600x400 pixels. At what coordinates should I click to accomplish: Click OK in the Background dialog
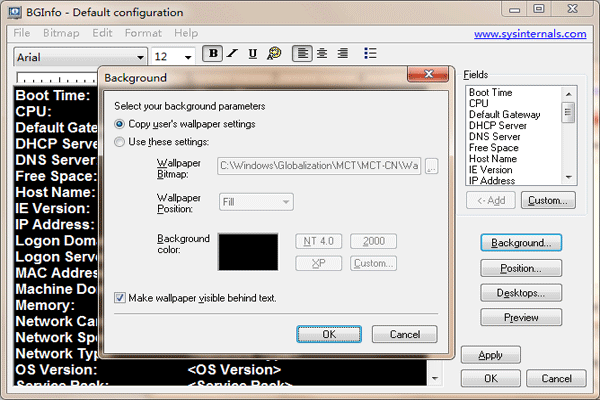[329, 334]
